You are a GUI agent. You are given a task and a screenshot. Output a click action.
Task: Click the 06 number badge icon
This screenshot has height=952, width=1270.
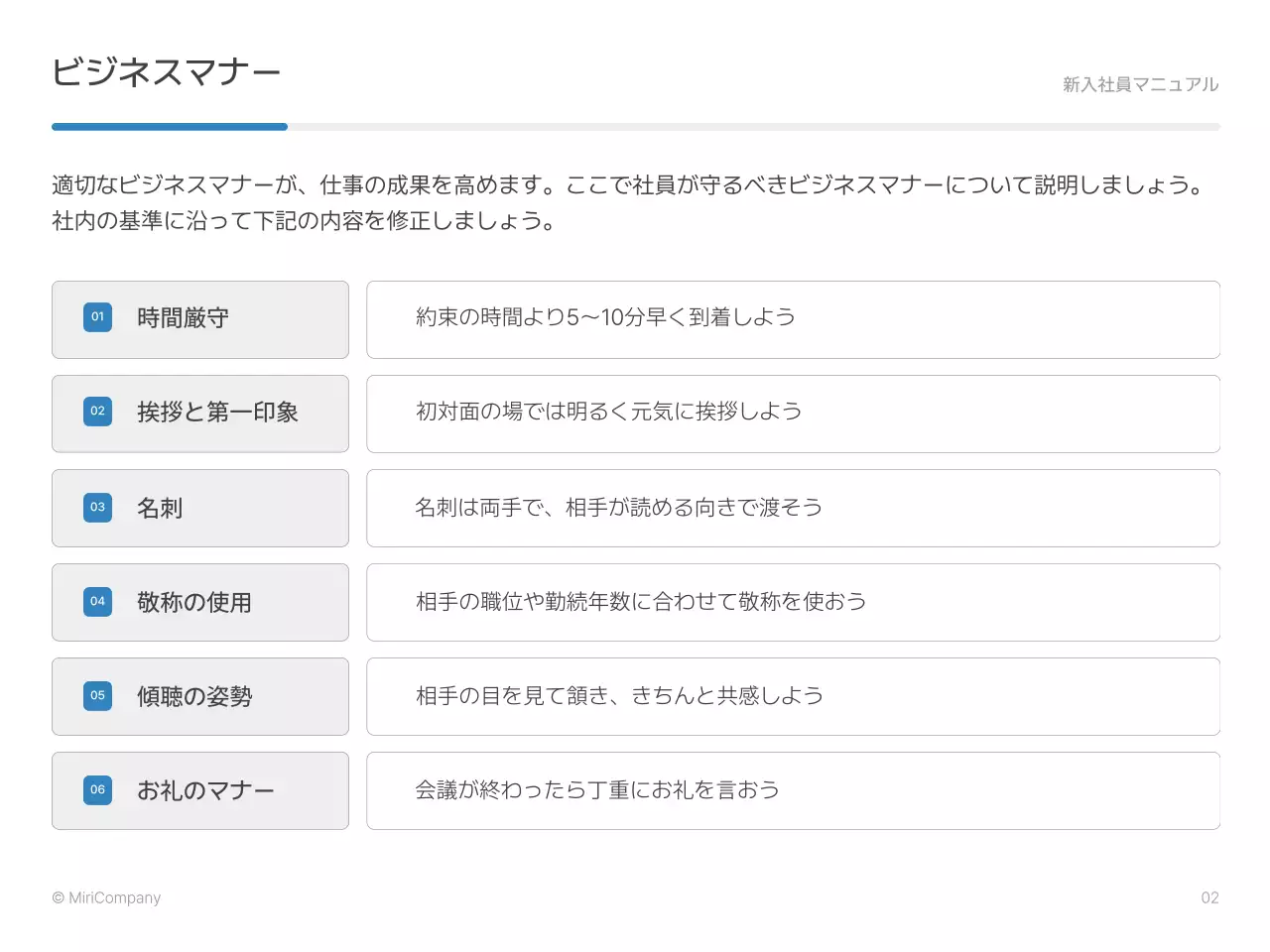tap(97, 789)
